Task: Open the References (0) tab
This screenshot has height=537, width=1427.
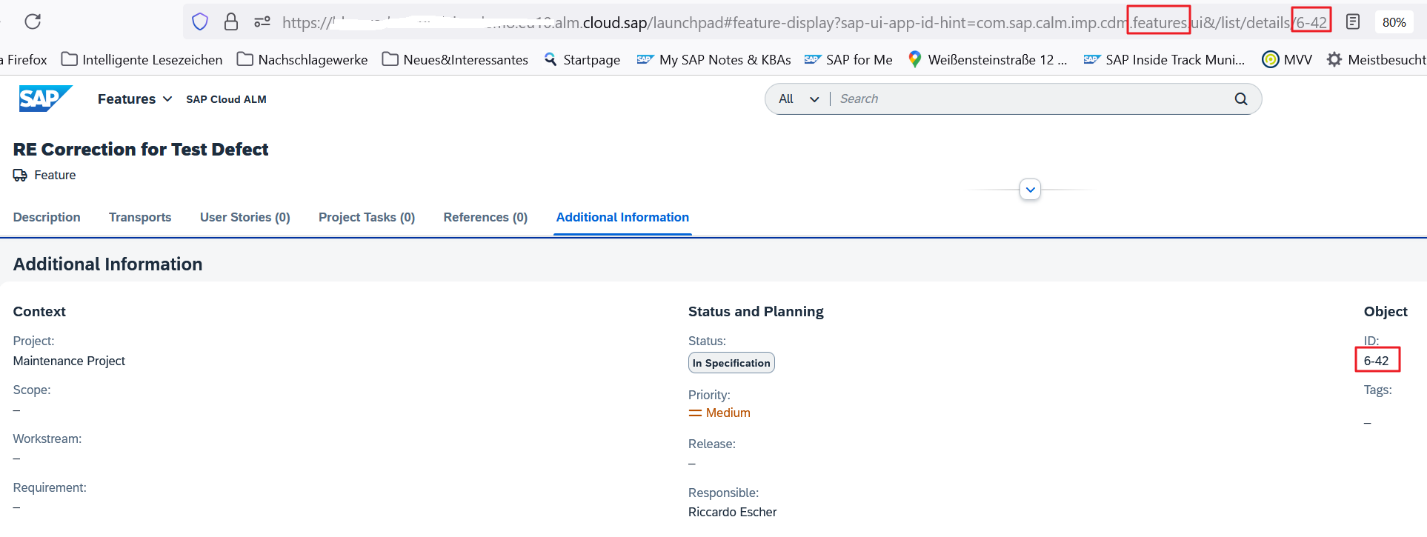Action: point(485,217)
